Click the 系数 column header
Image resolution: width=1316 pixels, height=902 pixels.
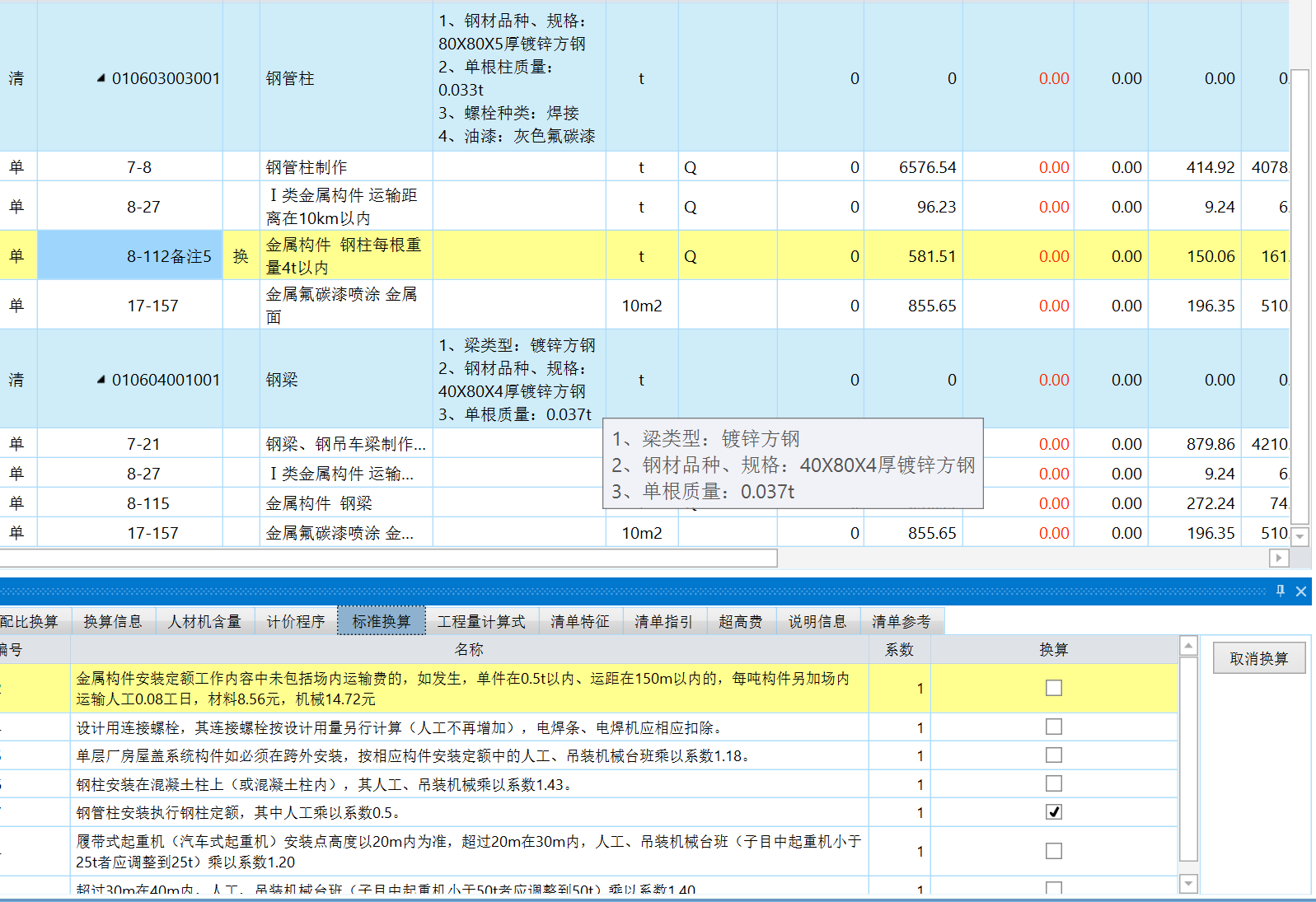(x=899, y=649)
